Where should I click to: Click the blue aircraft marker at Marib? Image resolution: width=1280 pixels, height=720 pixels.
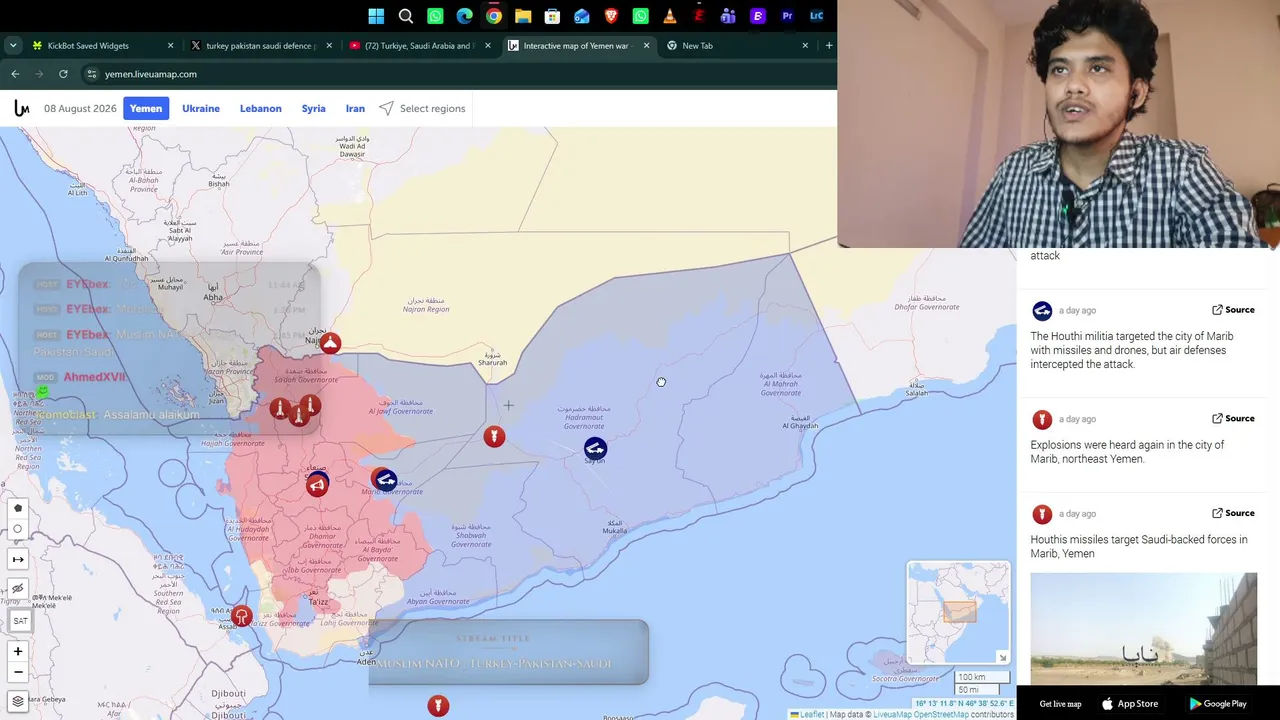[x=385, y=480]
